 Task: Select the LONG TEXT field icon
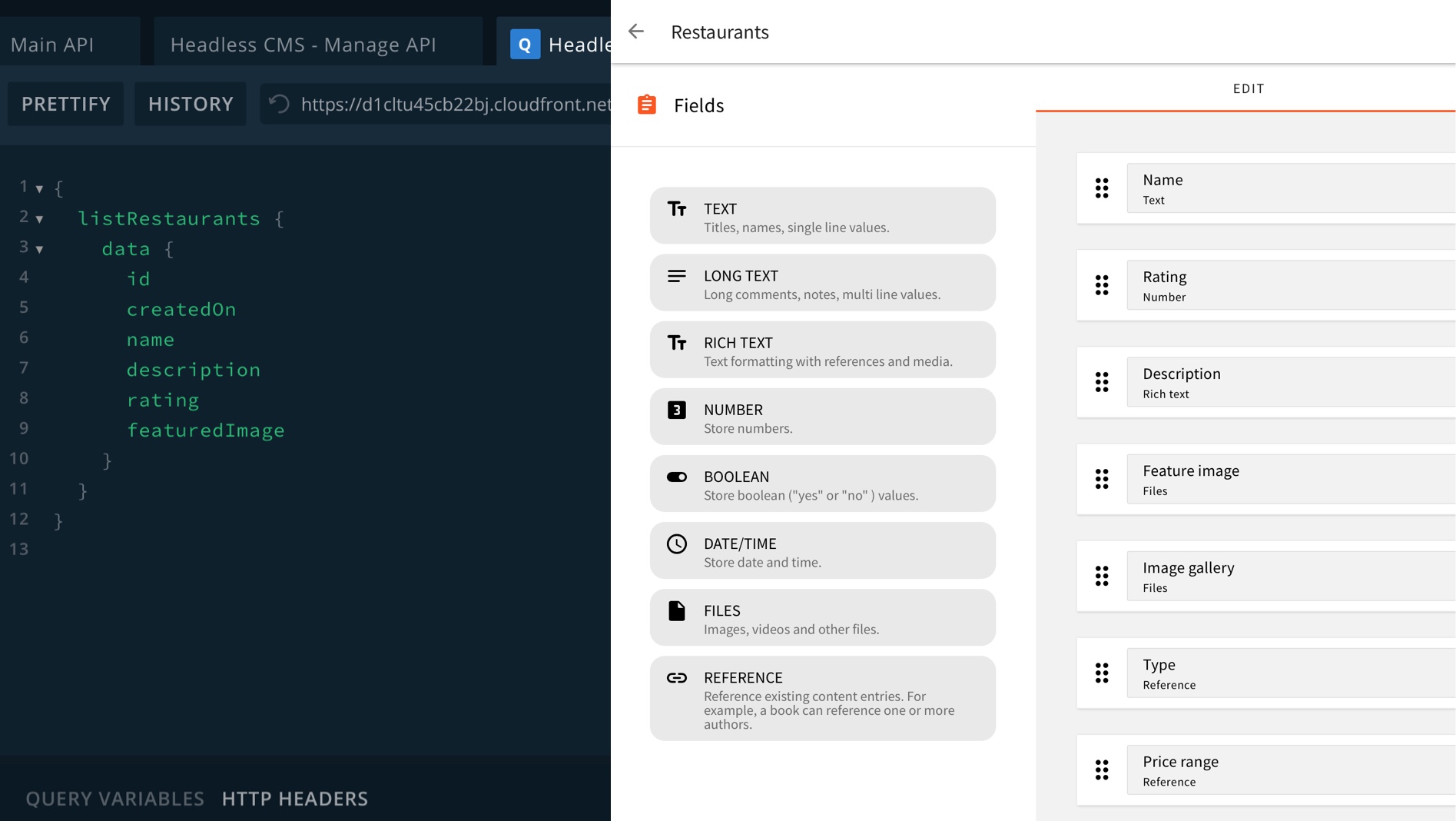click(x=677, y=275)
